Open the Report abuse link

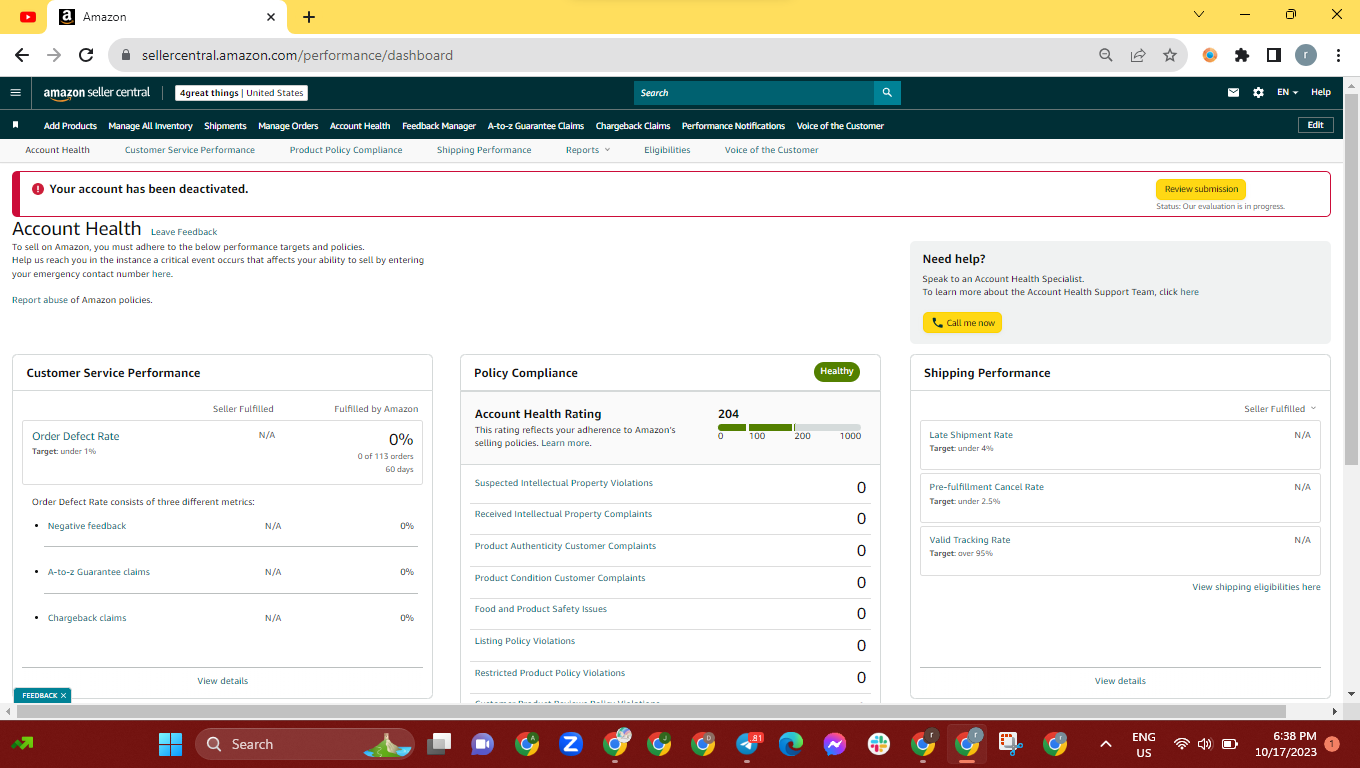40,300
